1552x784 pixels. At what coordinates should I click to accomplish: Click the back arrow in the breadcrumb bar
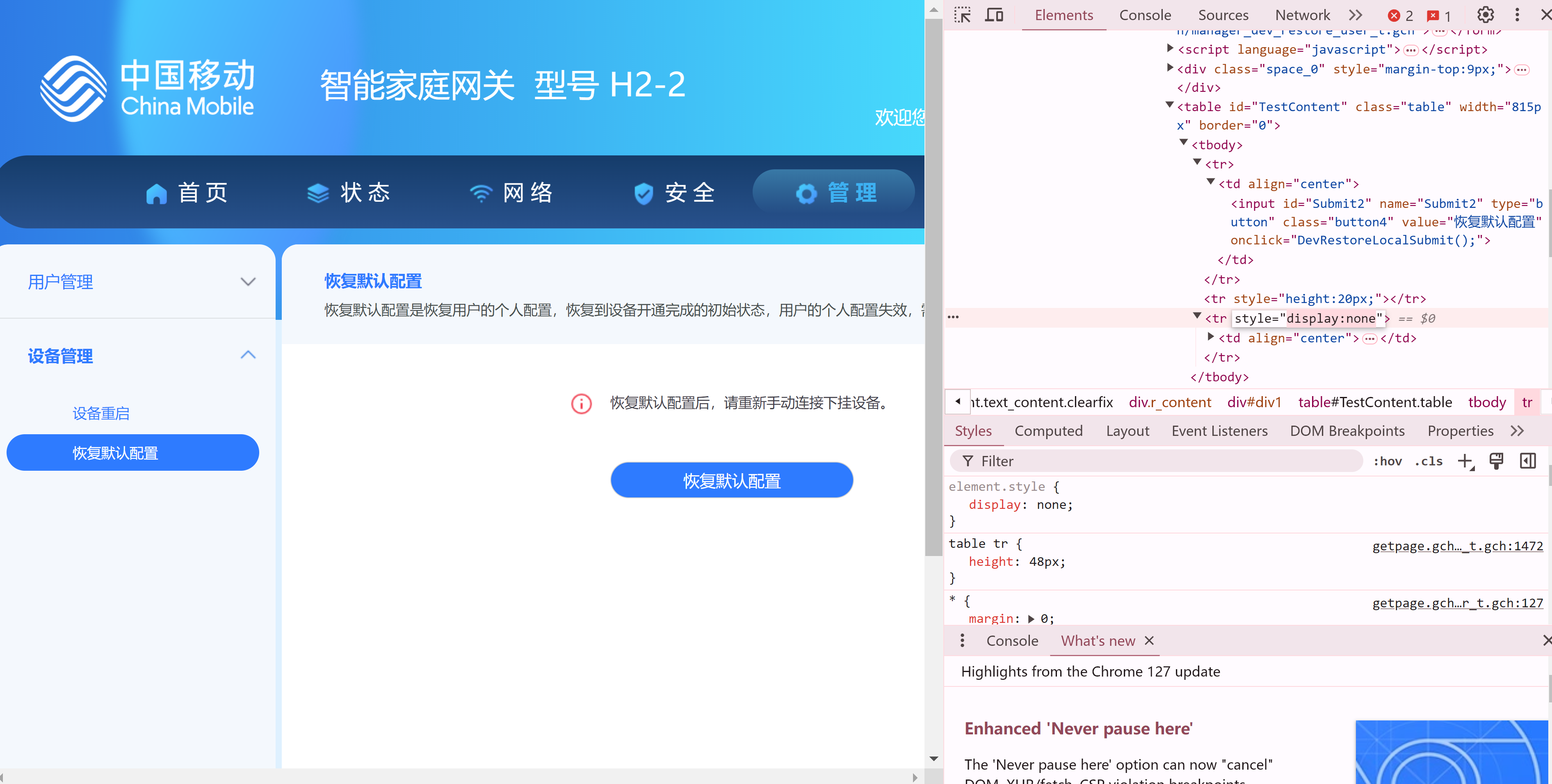coord(957,401)
